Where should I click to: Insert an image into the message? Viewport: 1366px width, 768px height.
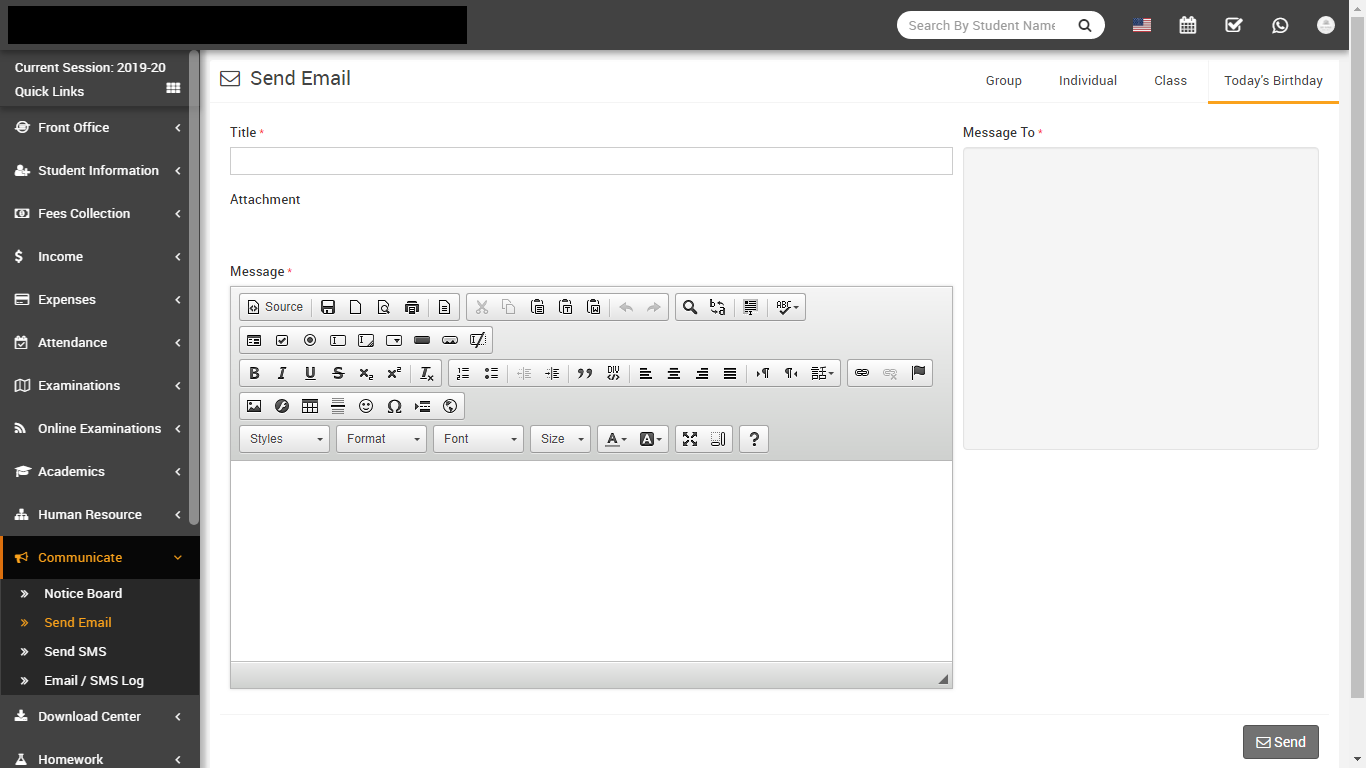[254, 406]
